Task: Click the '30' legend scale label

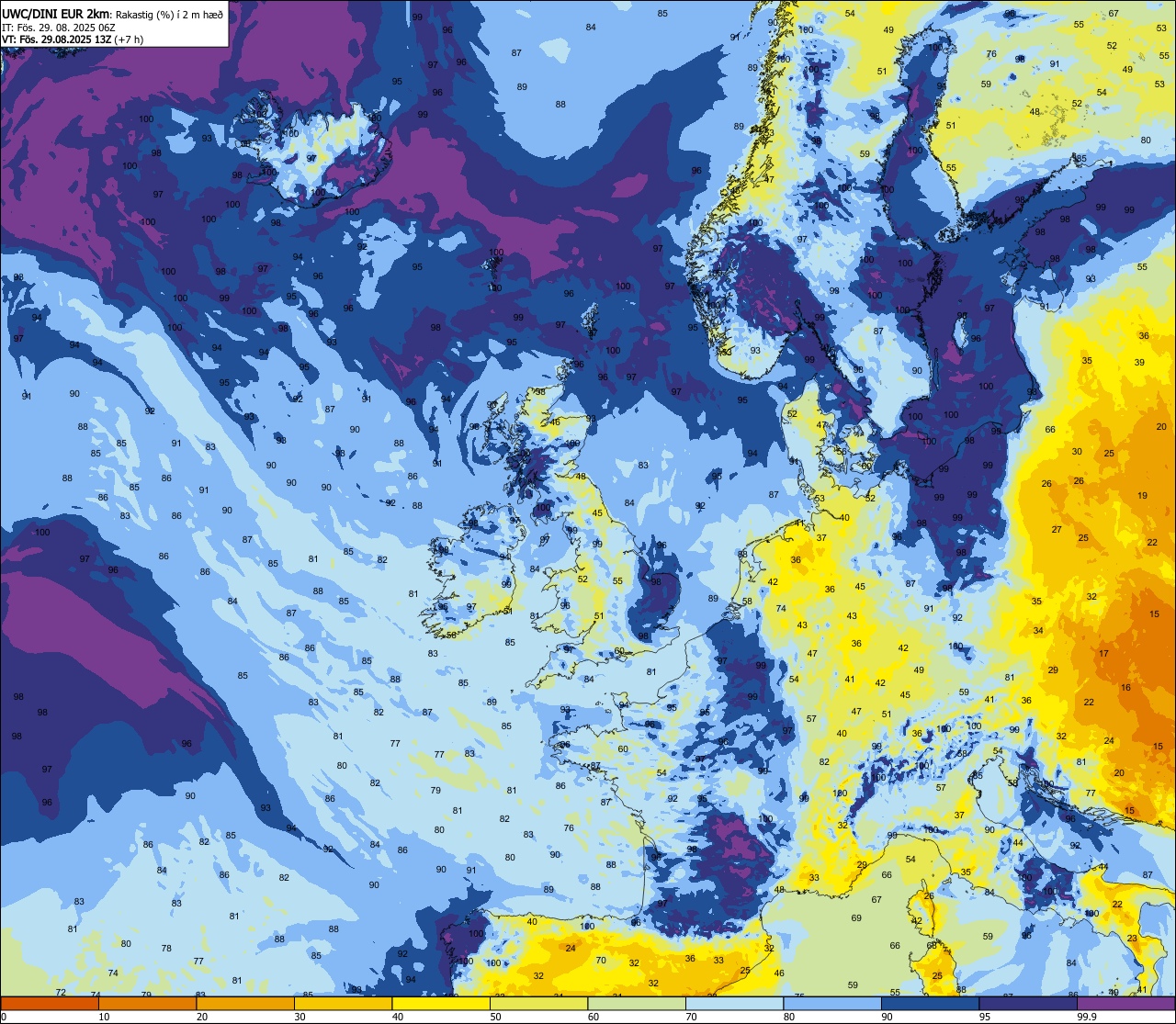Action: point(300,1017)
